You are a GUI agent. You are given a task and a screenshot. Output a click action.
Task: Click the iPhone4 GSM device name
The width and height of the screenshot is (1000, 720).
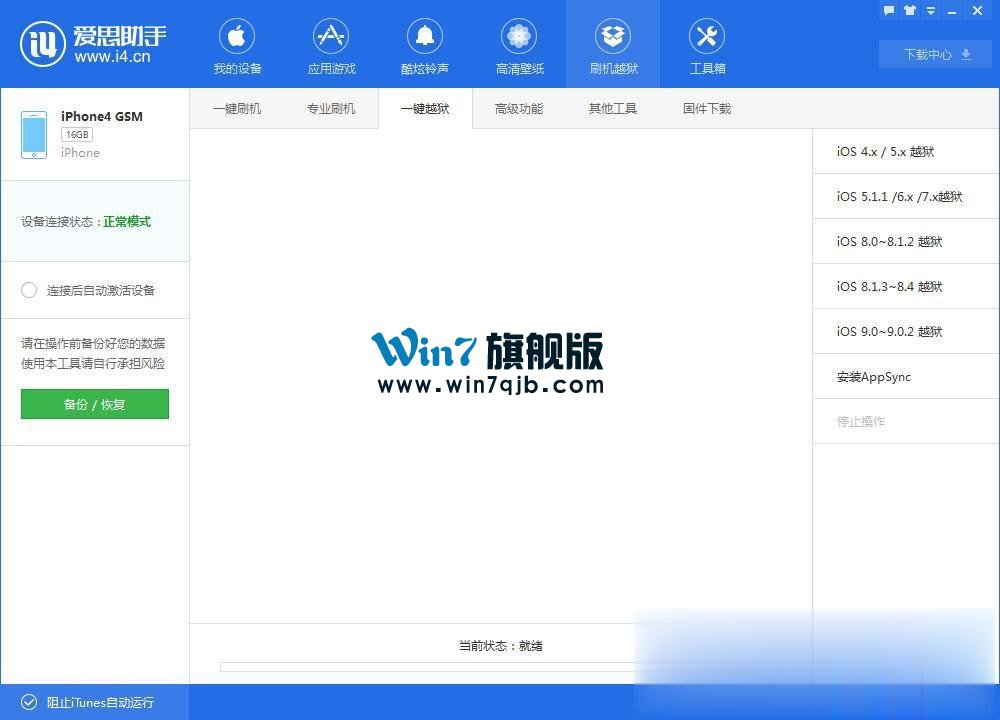(102, 116)
